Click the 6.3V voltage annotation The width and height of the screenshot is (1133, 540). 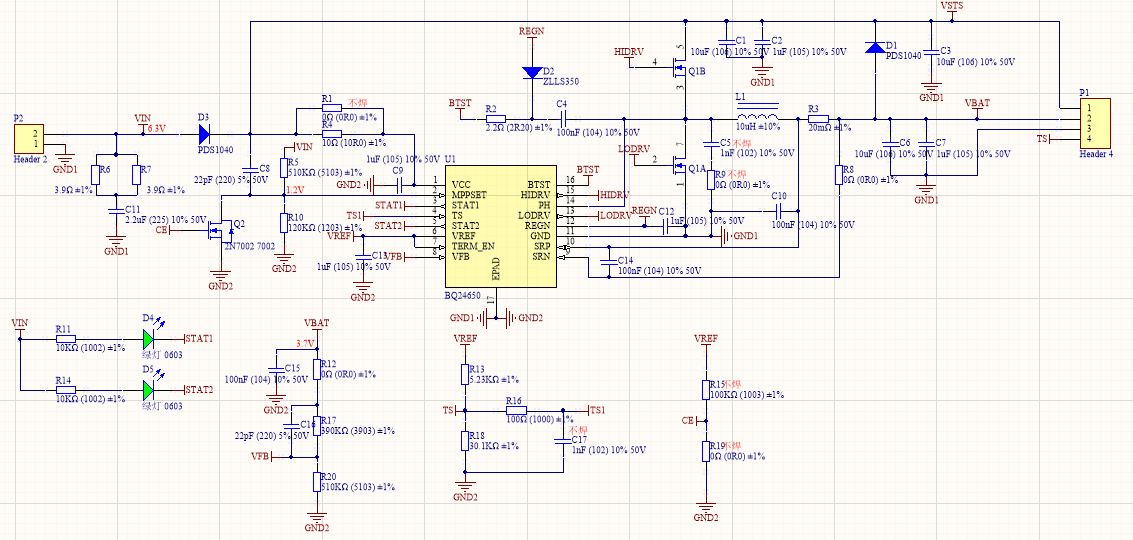pos(156,128)
